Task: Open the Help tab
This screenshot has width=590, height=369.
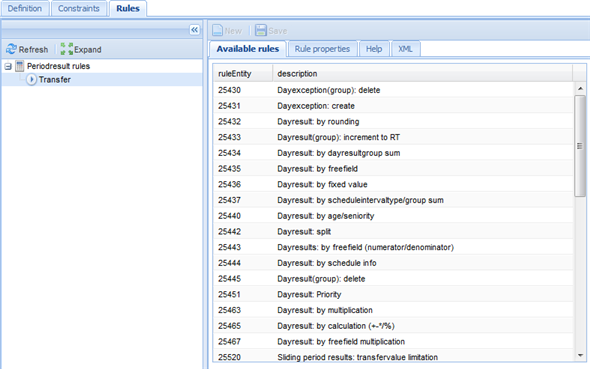Action: (374, 49)
